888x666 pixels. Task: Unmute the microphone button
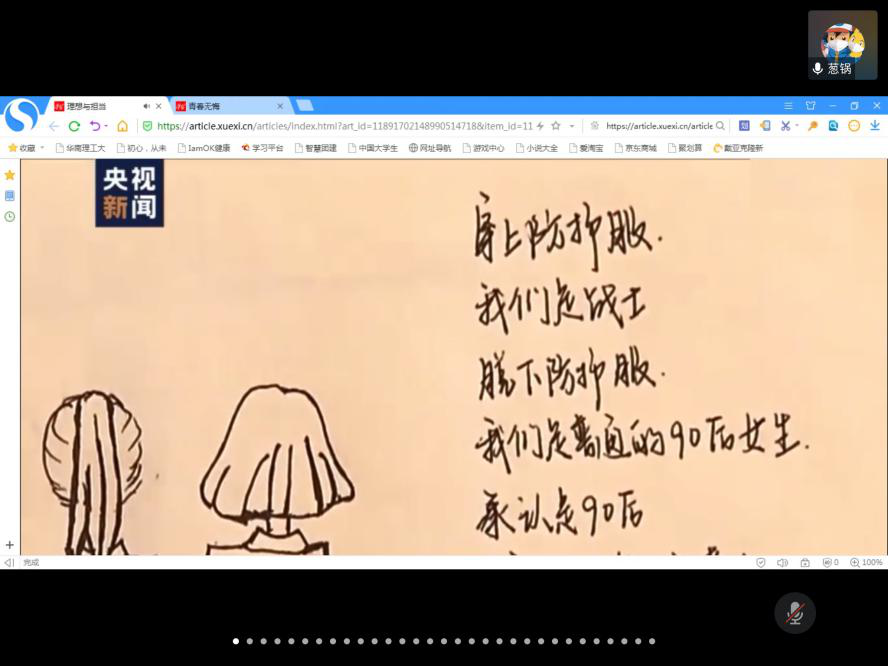795,613
